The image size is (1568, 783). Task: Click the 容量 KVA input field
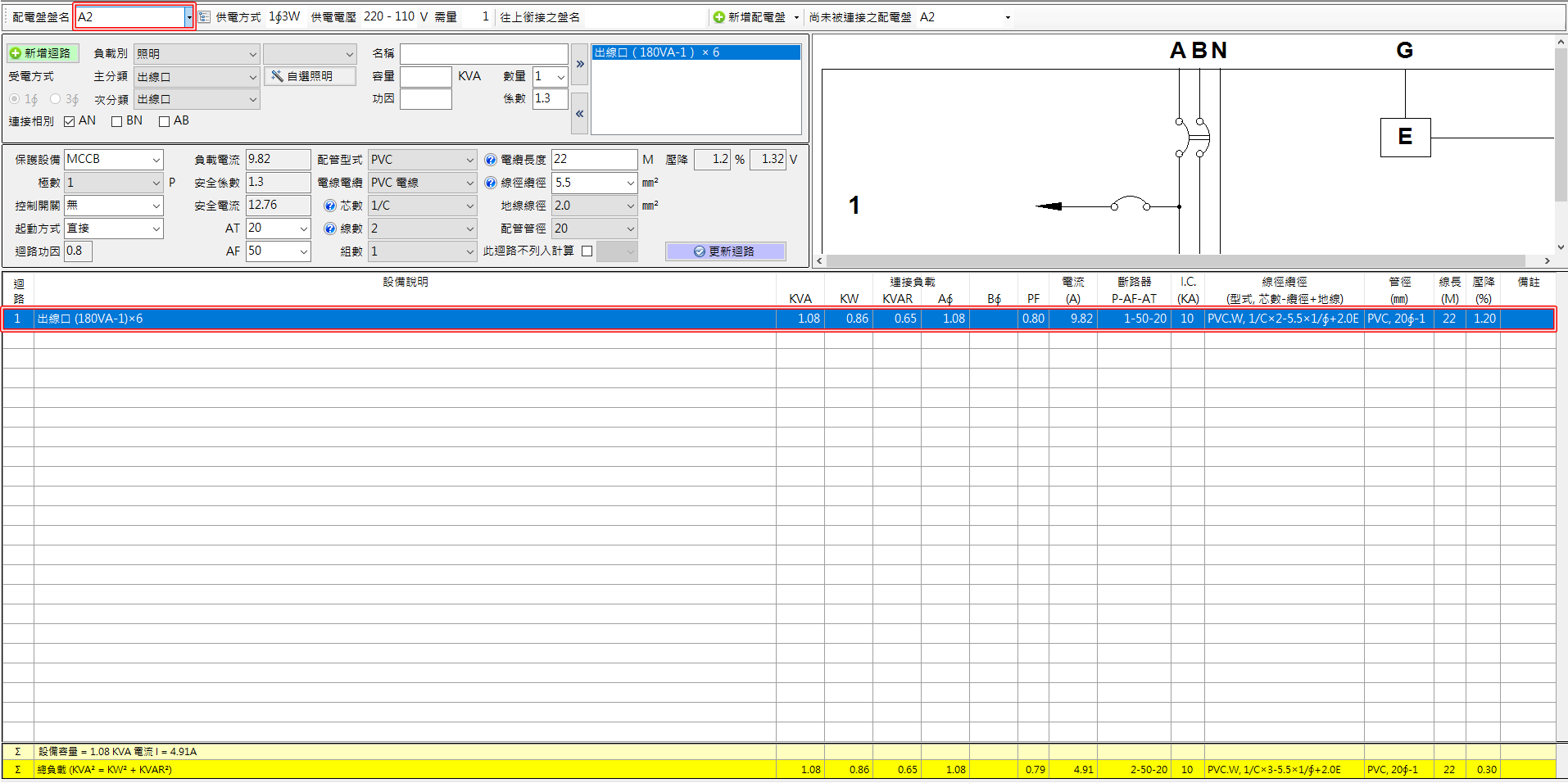426,77
